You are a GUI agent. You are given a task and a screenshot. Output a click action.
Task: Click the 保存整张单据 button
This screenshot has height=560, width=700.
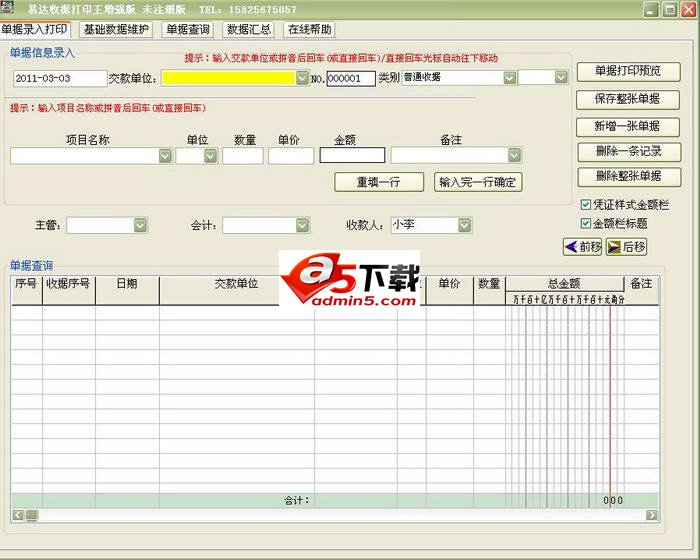tap(628, 100)
